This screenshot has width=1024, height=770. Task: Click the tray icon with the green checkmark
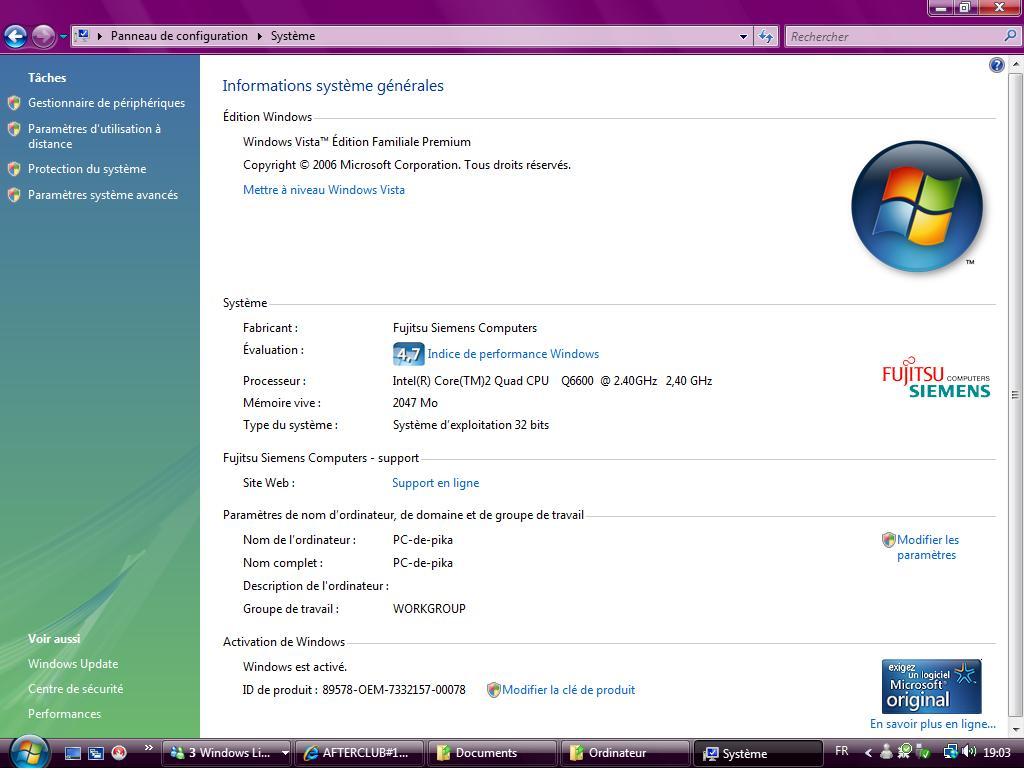pos(923,752)
